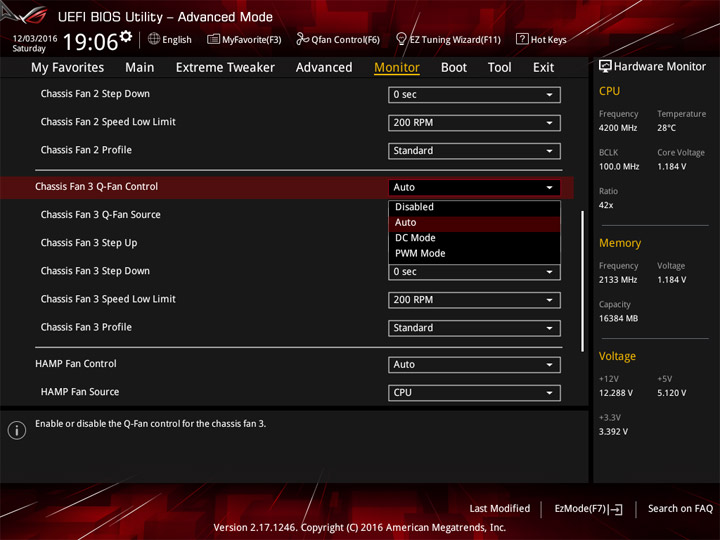The width and height of the screenshot is (720, 540).
Task: Open the Extreme Tweaker tab
Action: point(225,68)
